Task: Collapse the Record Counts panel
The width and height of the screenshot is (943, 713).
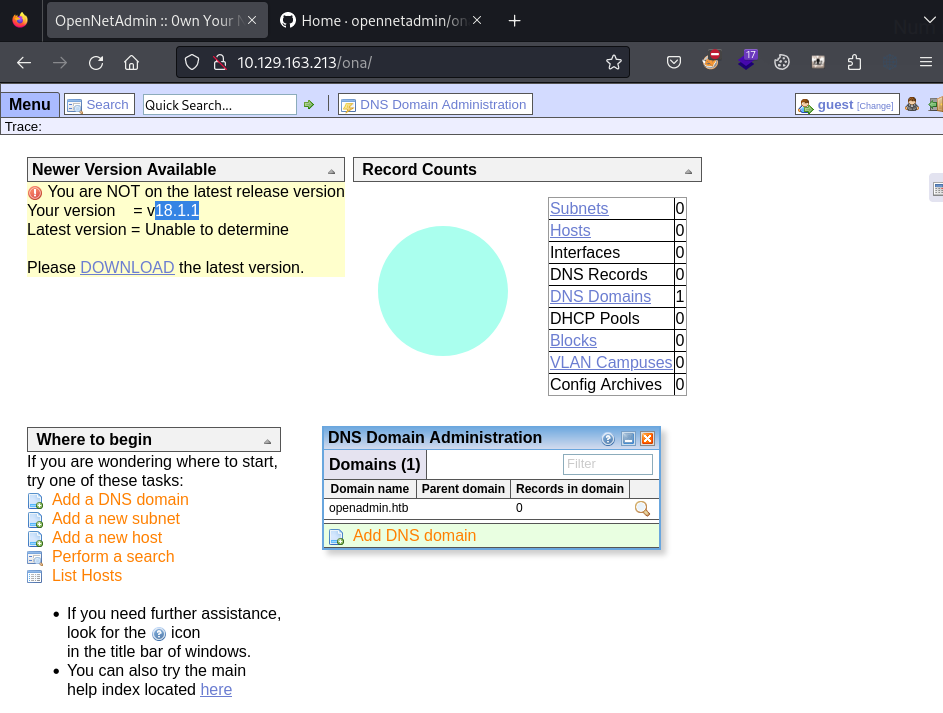Action: 687,170
